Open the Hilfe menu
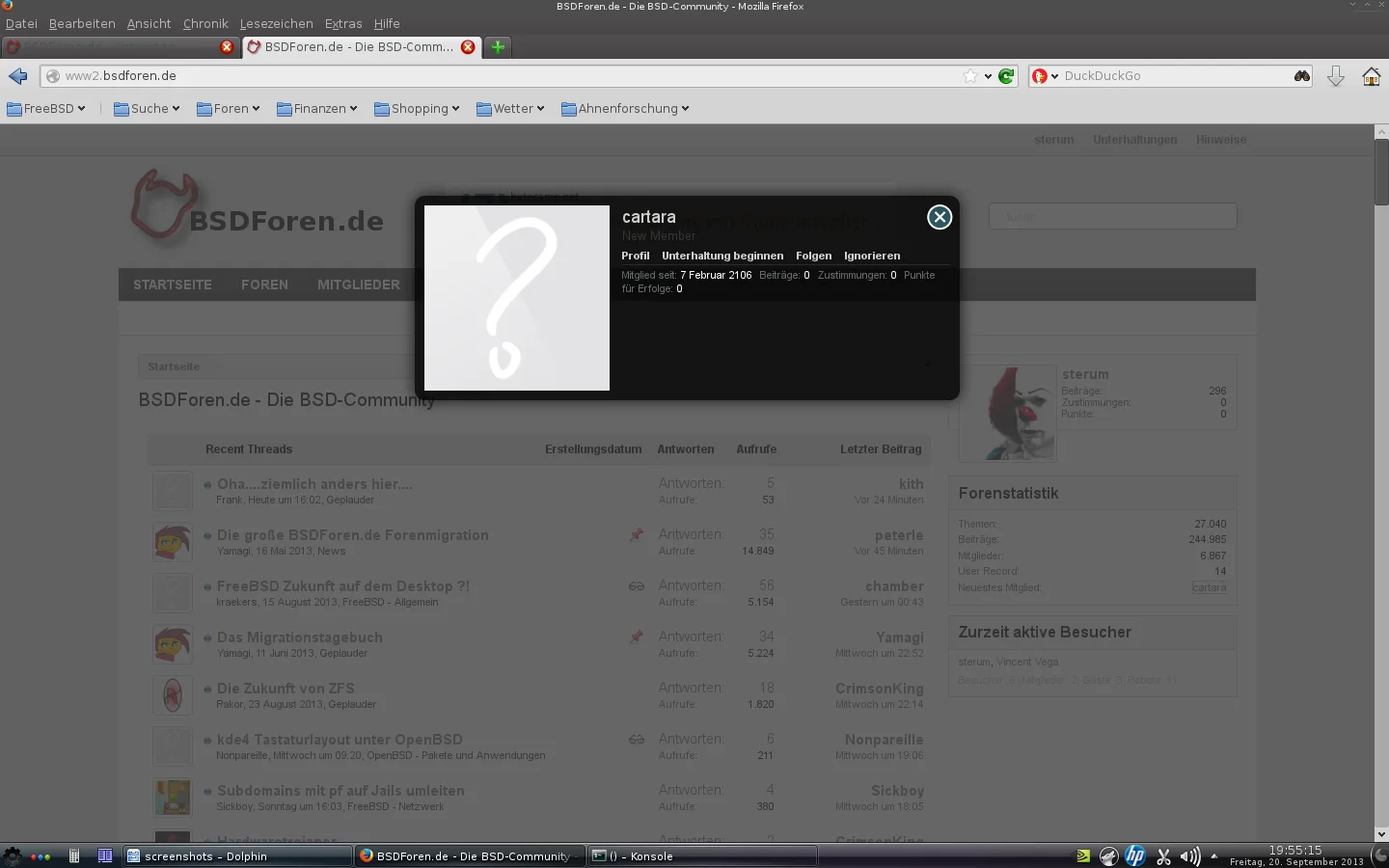Image resolution: width=1389 pixels, height=868 pixels. (387, 23)
